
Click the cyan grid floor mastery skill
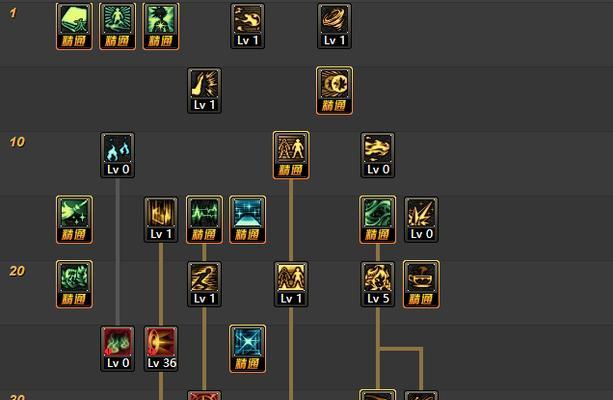[x=247, y=220]
